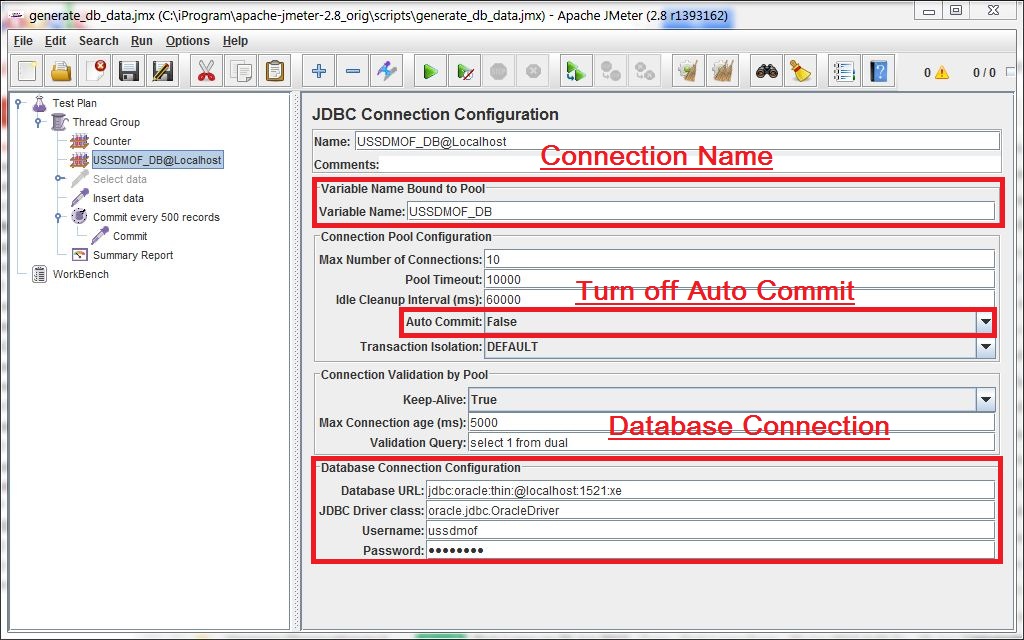Collapse the Test Plan tree node
The width and height of the screenshot is (1024, 640).
point(18,103)
